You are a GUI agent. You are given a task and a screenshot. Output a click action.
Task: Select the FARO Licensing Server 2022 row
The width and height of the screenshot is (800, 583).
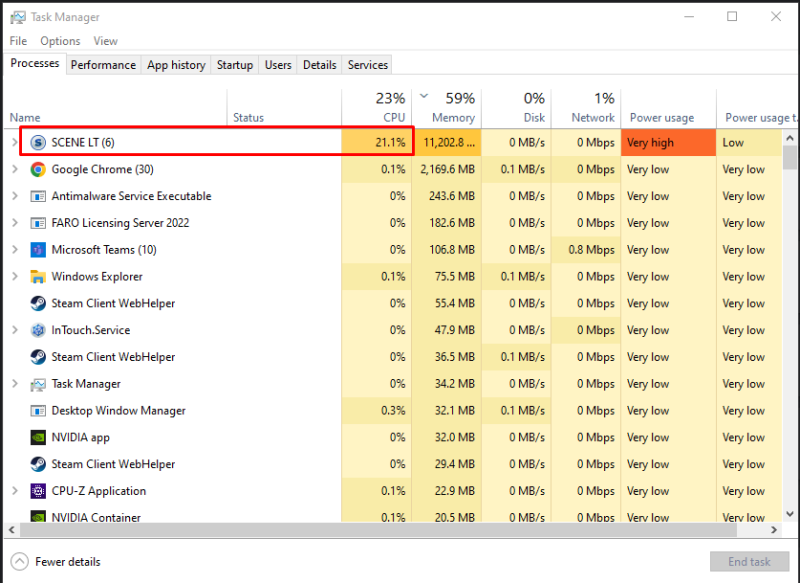point(120,223)
